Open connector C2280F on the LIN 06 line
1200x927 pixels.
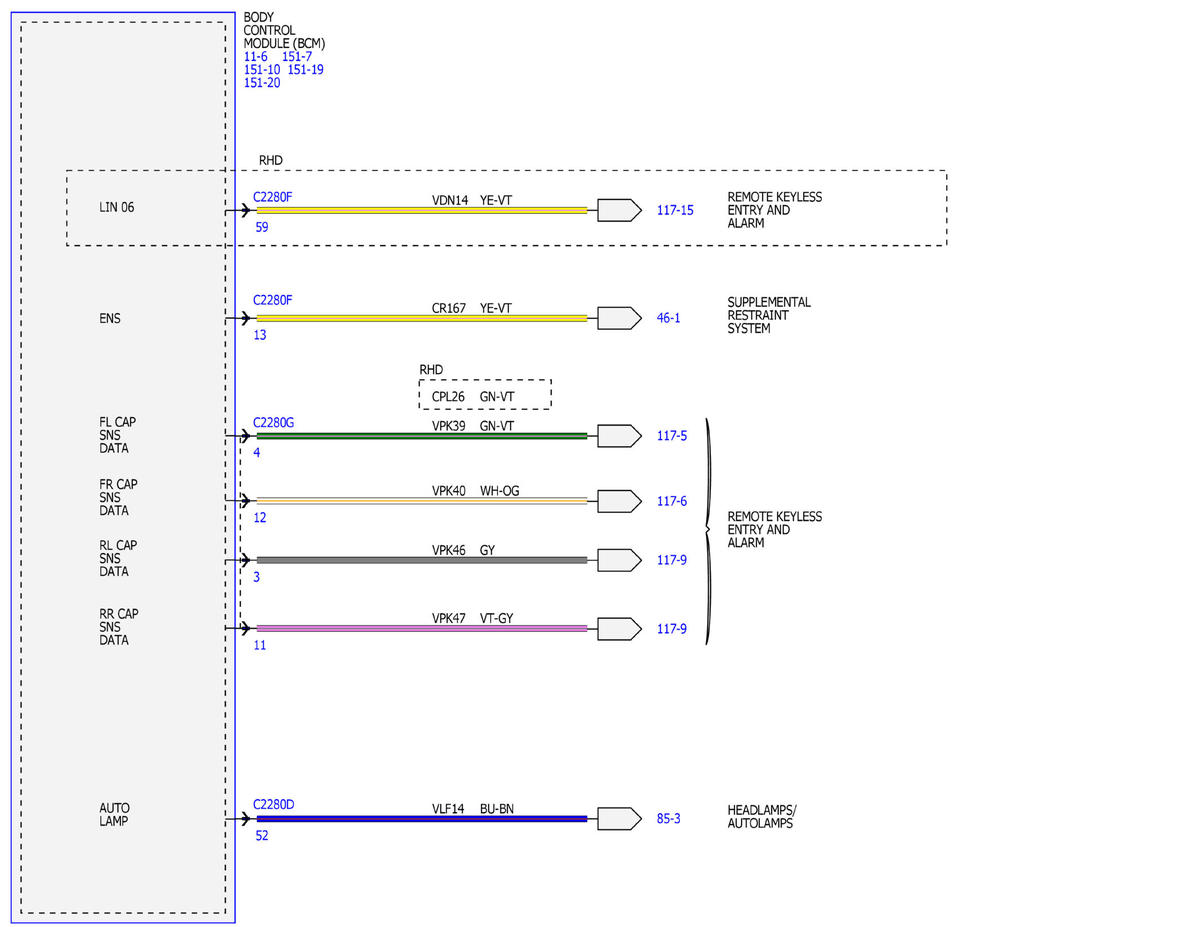(x=273, y=197)
